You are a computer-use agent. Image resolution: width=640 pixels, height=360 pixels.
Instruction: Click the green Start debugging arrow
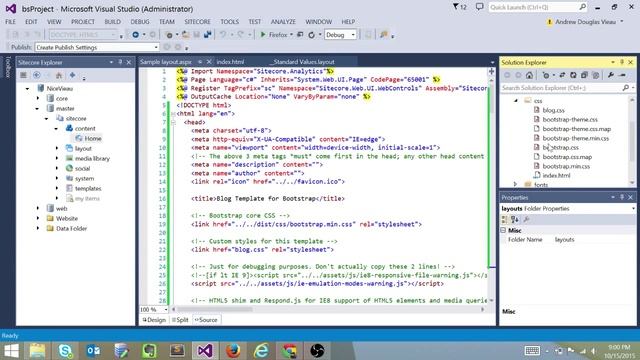click(x=263, y=35)
